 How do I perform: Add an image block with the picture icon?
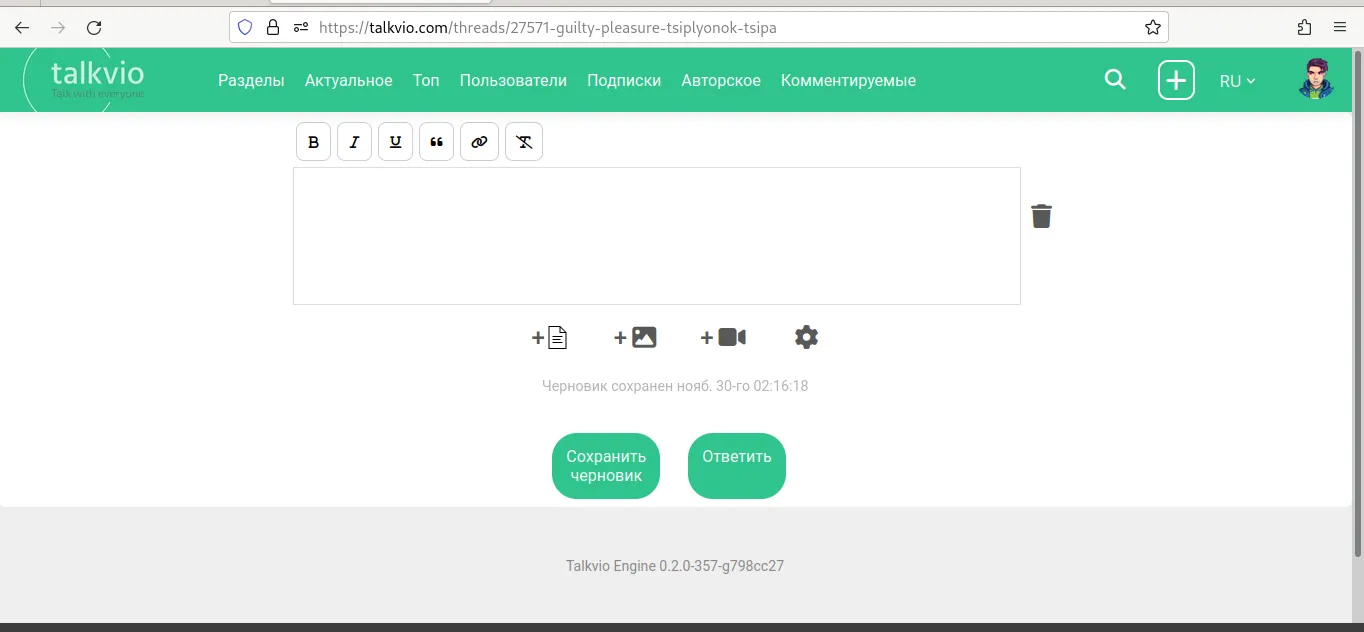(635, 338)
